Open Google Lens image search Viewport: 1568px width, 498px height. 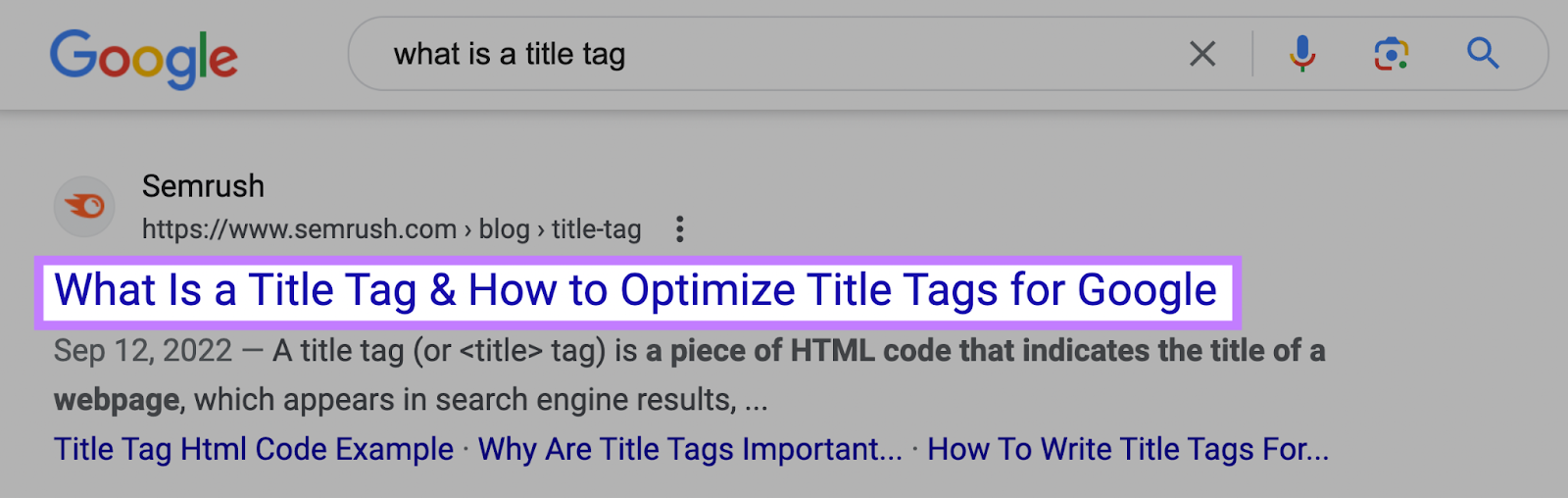(1391, 54)
